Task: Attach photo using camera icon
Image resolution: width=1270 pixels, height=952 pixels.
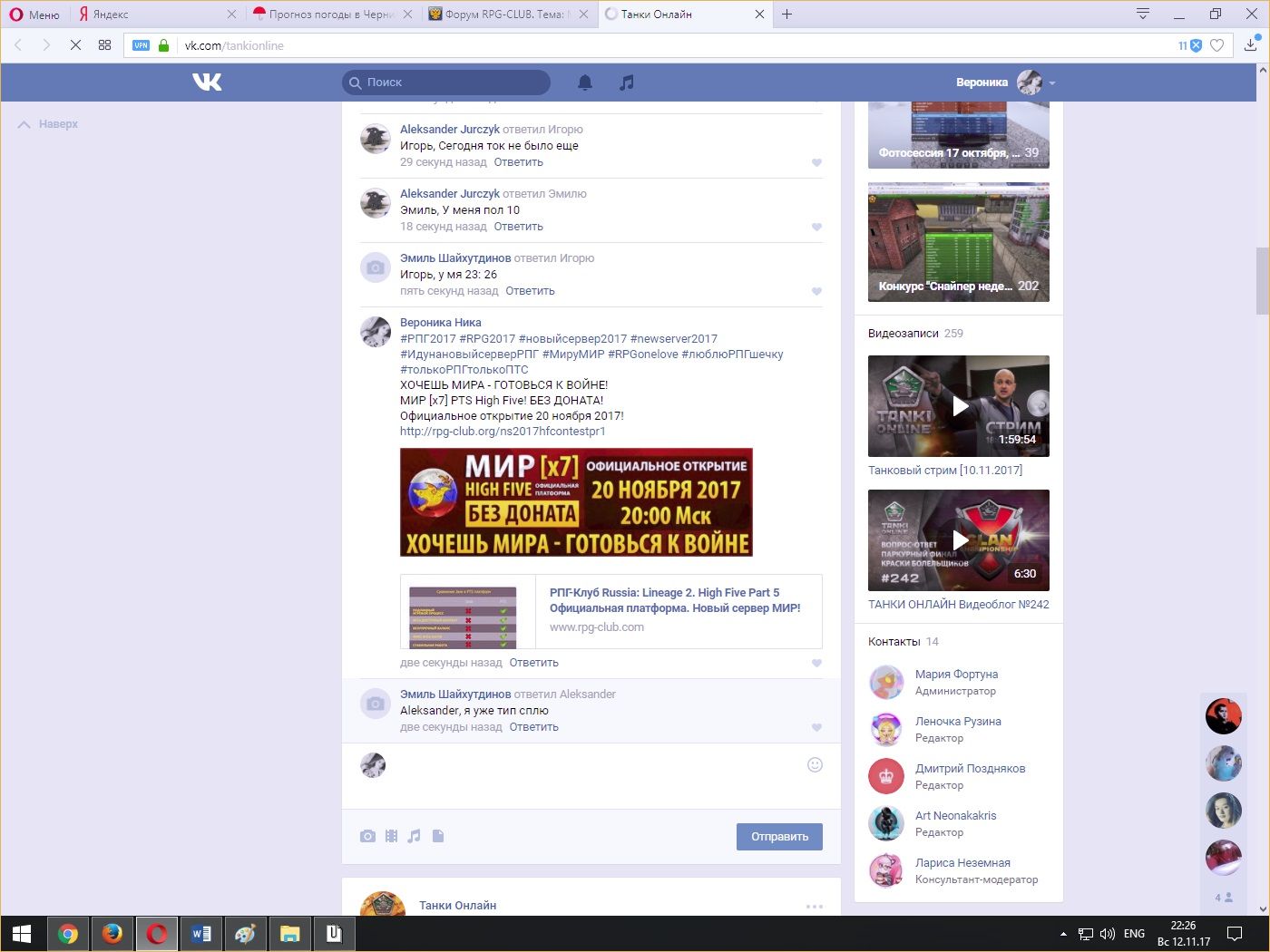Action: tap(367, 836)
